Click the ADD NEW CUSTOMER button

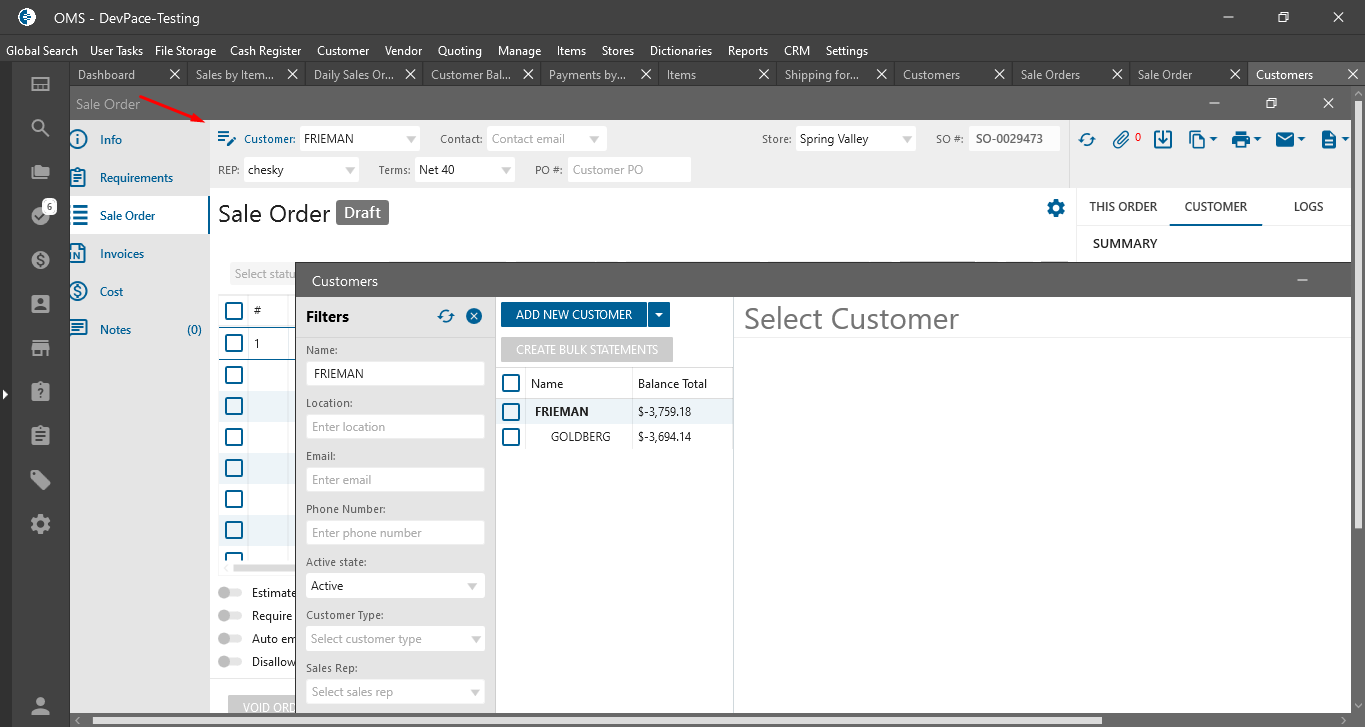click(574, 315)
